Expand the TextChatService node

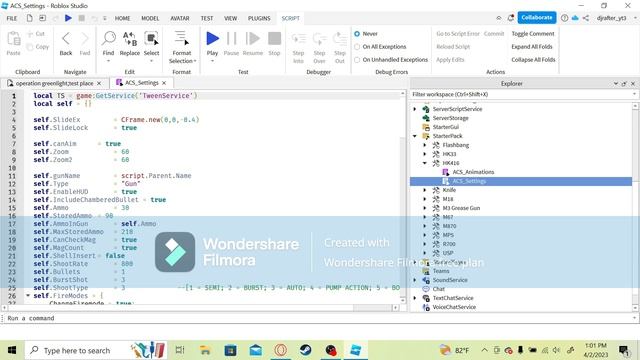(415, 298)
